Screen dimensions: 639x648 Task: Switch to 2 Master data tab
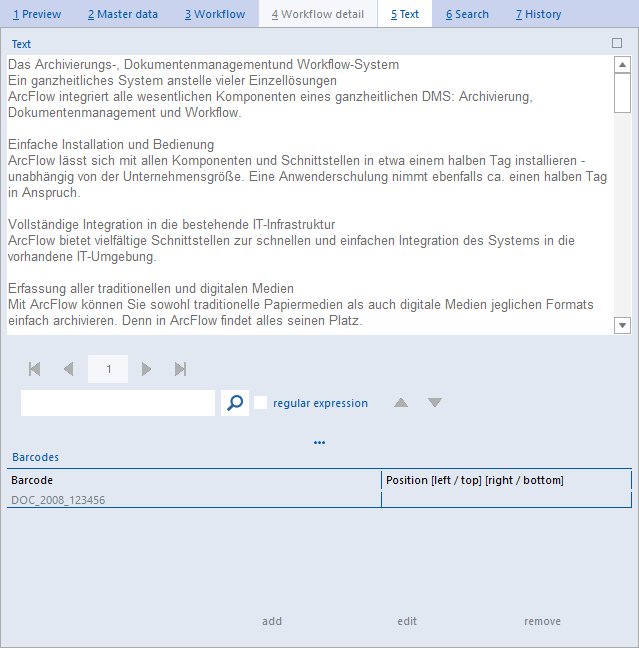tap(123, 14)
